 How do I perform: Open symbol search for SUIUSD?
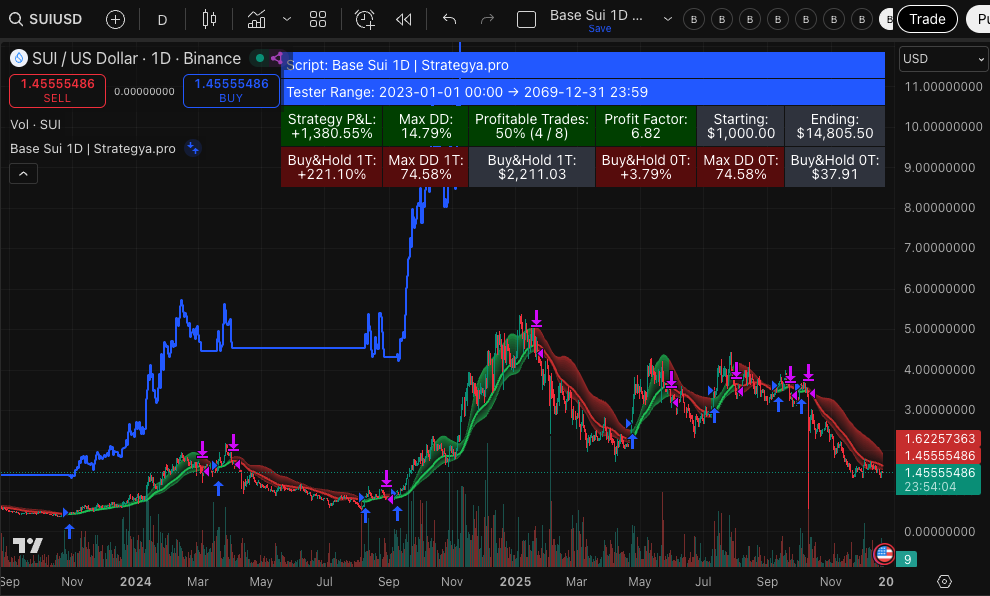click(x=46, y=19)
